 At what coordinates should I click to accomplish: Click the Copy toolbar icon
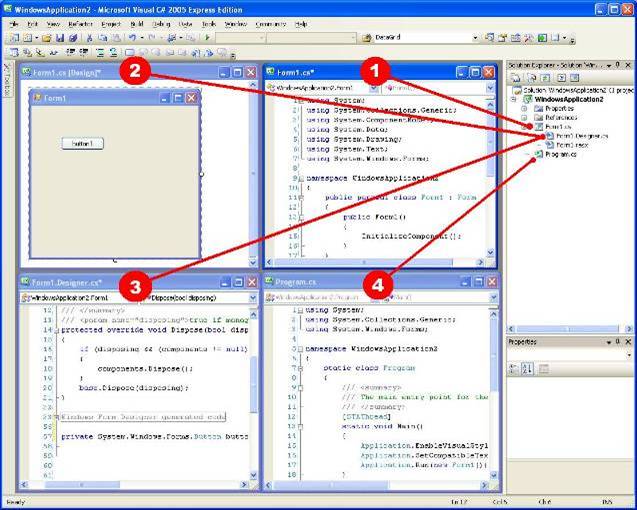[103, 38]
